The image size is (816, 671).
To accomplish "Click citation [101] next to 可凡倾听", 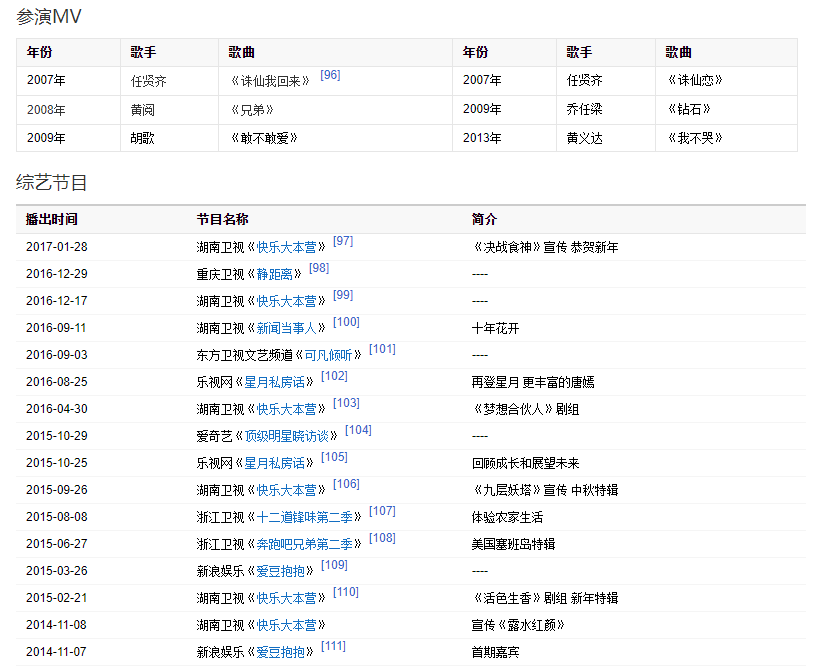I will click(x=382, y=349).
